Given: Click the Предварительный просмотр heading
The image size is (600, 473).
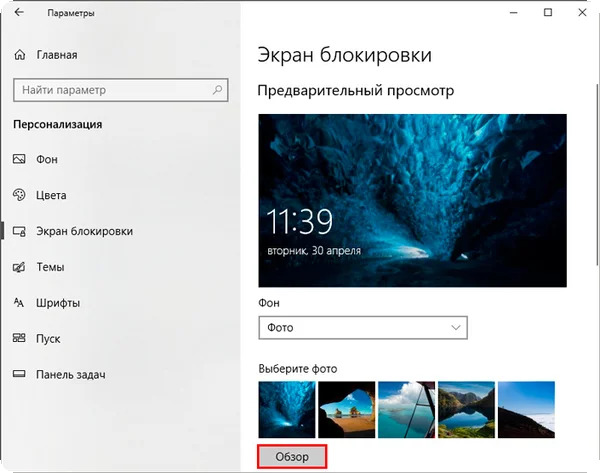Looking at the screenshot, I should 355,91.
